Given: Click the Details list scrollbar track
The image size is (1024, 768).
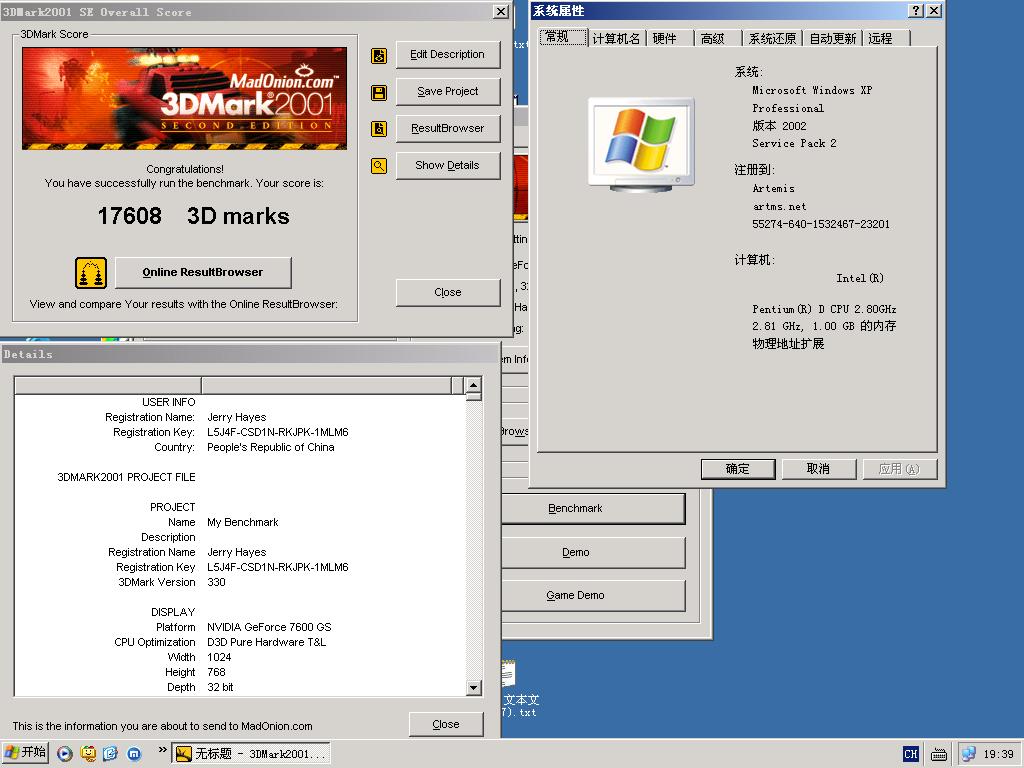Looking at the screenshot, I should [474, 539].
